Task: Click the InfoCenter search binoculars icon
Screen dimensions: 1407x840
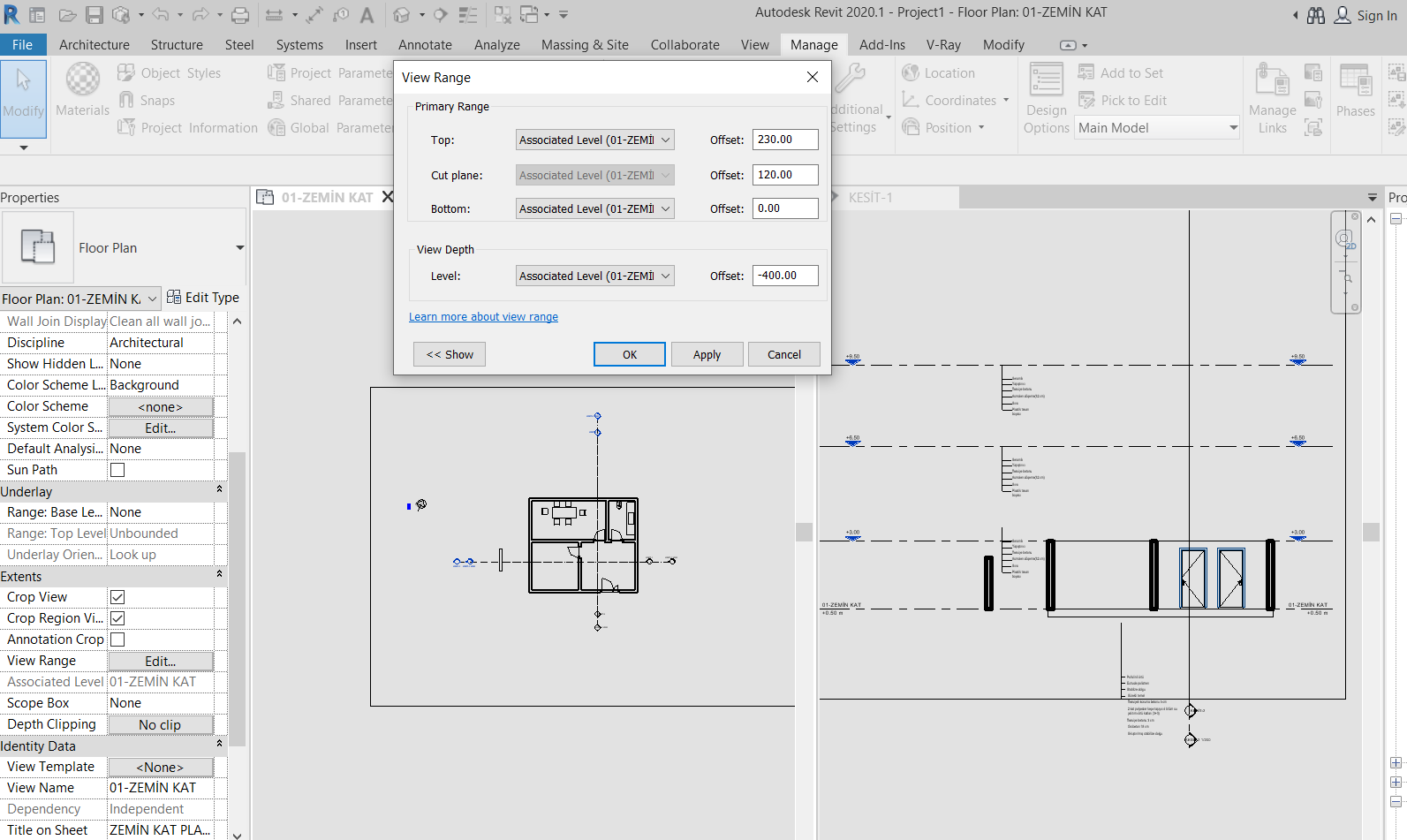Action: coord(1316,15)
